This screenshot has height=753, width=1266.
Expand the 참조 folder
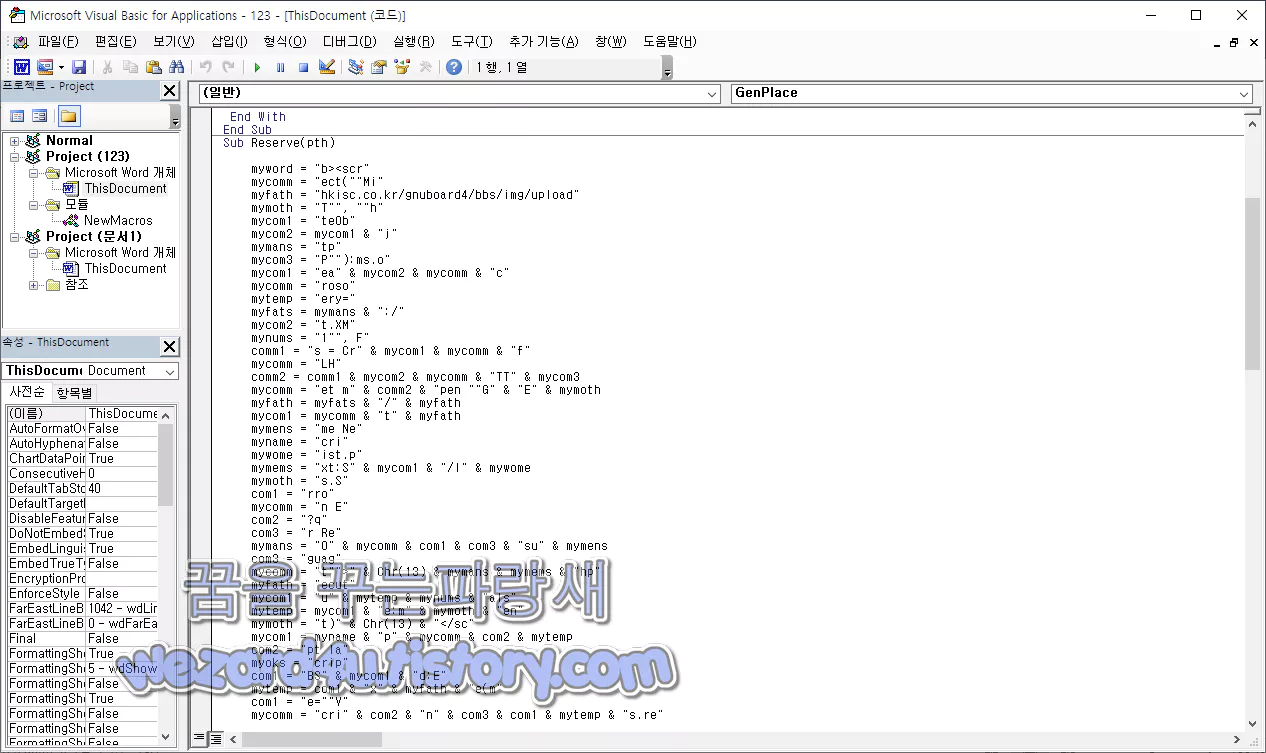click(33, 285)
